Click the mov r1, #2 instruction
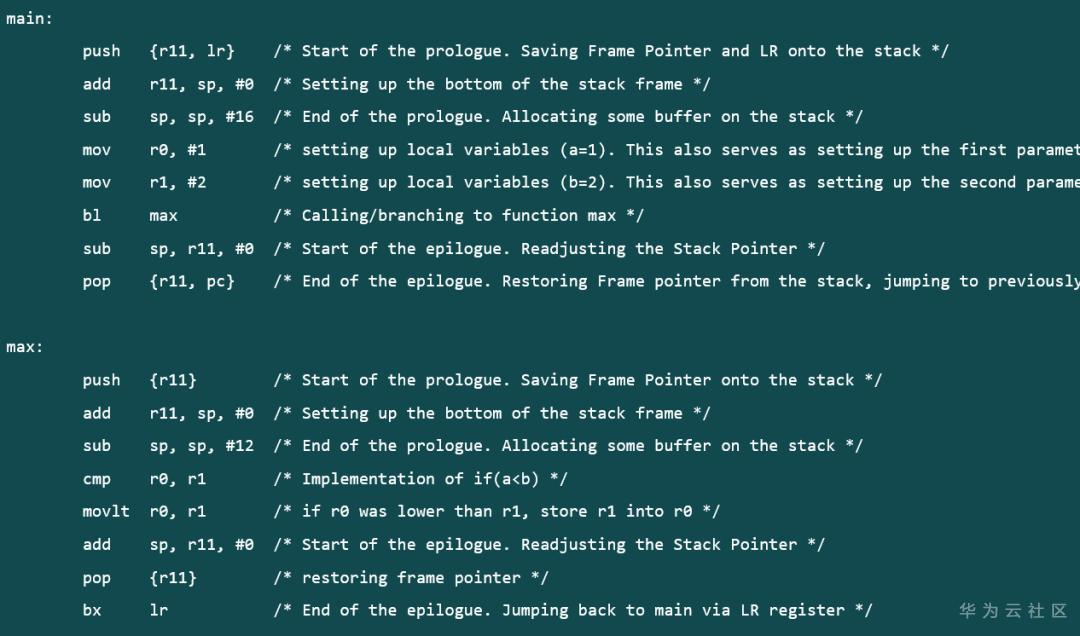The width and height of the screenshot is (1080, 636). pos(144,183)
